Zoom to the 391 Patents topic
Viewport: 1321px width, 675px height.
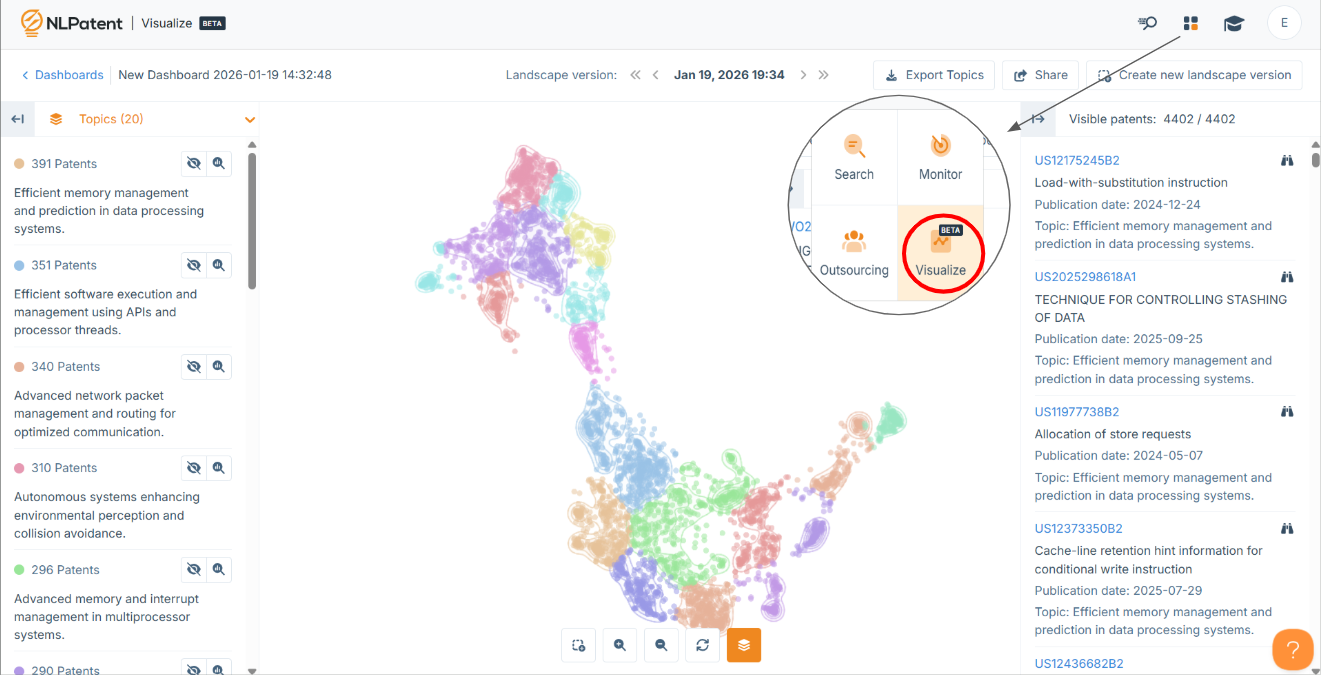pos(219,164)
